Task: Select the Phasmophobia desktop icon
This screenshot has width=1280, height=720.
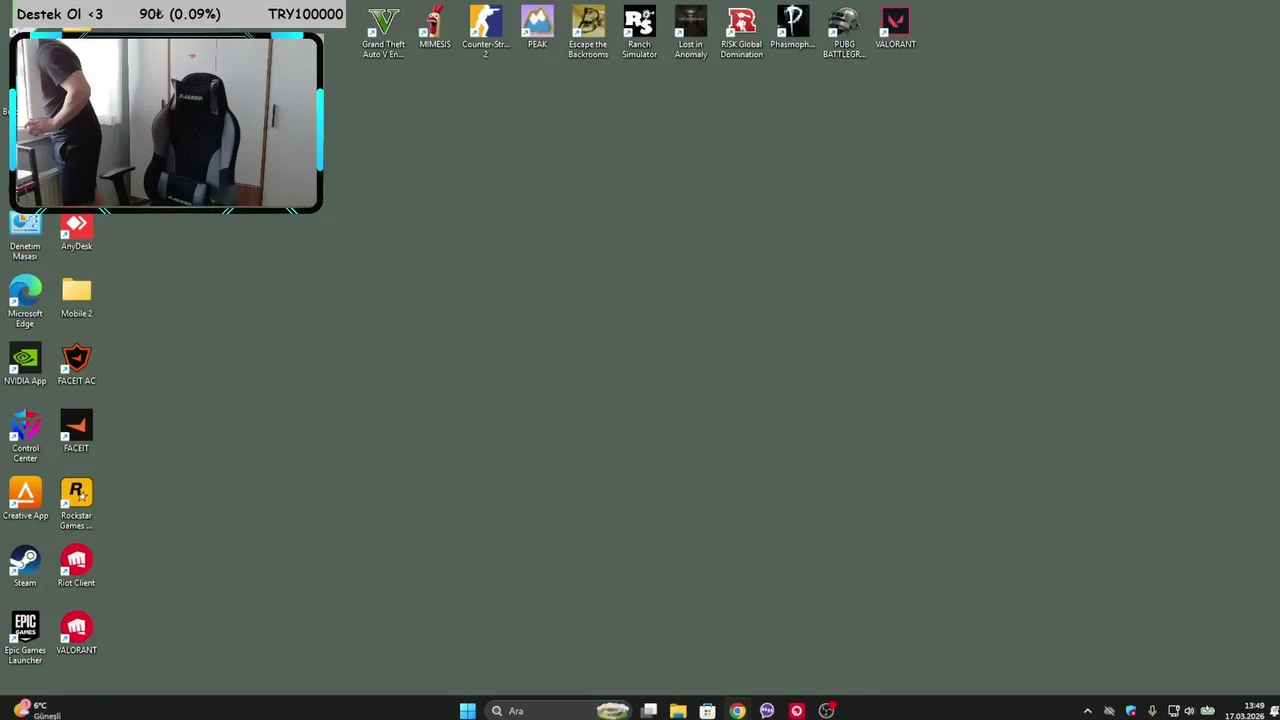Action: (x=792, y=28)
